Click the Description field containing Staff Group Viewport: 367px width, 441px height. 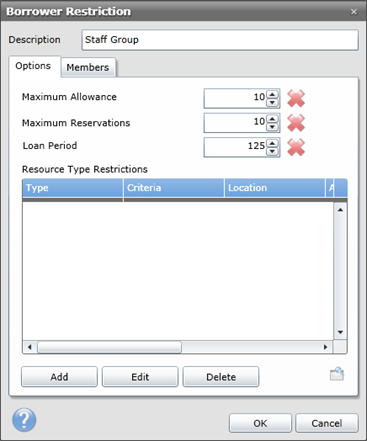220,40
